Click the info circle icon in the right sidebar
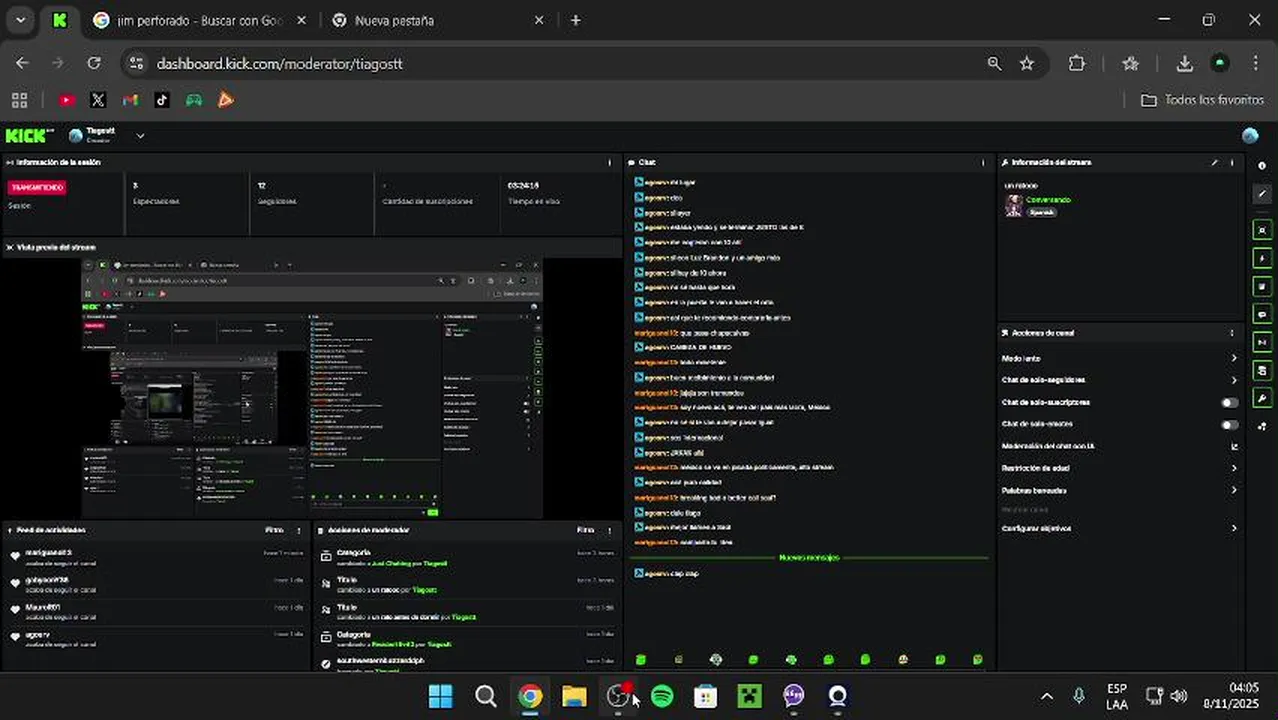The width and height of the screenshot is (1278, 720). pos(1262,166)
